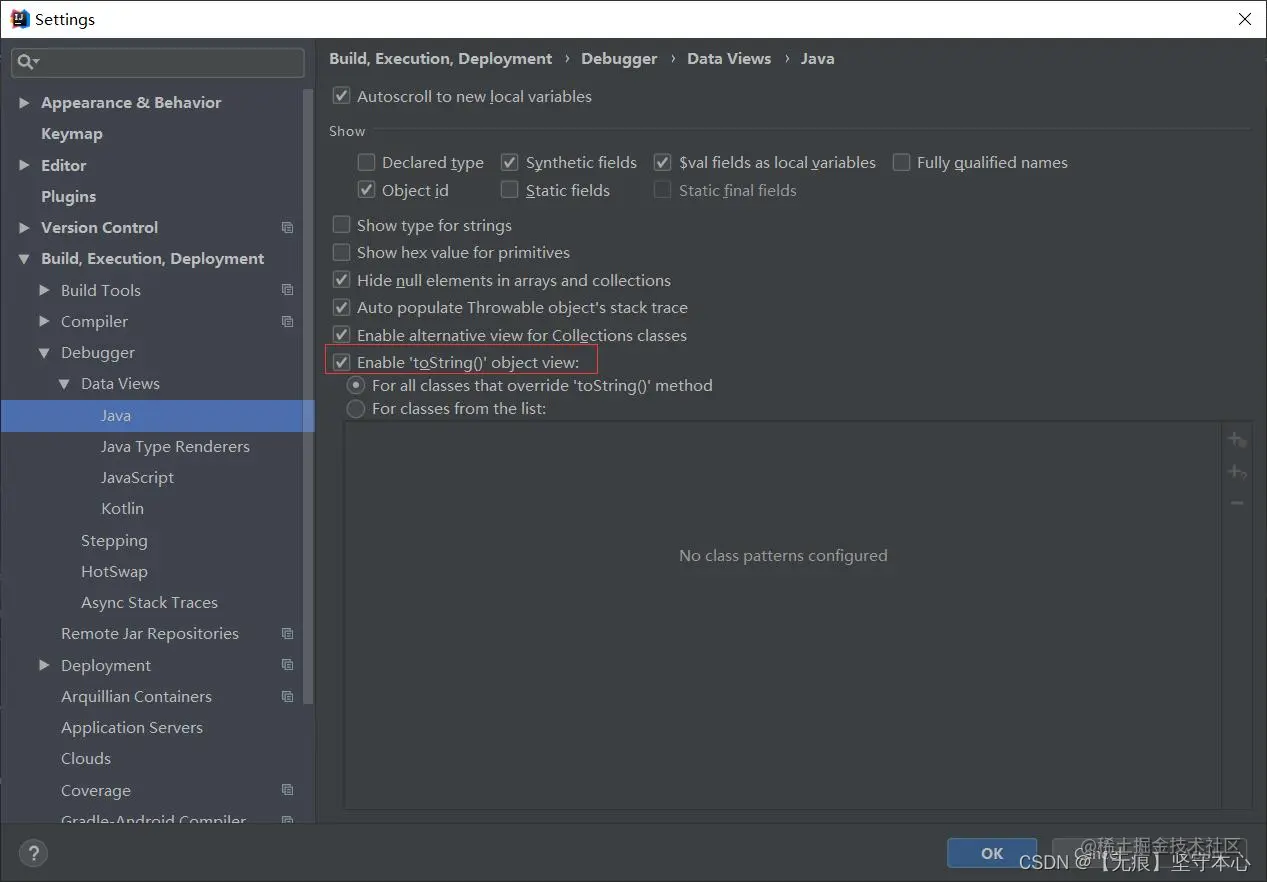Open Application Servers settings
Image resolution: width=1267 pixels, height=882 pixels.
click(132, 728)
